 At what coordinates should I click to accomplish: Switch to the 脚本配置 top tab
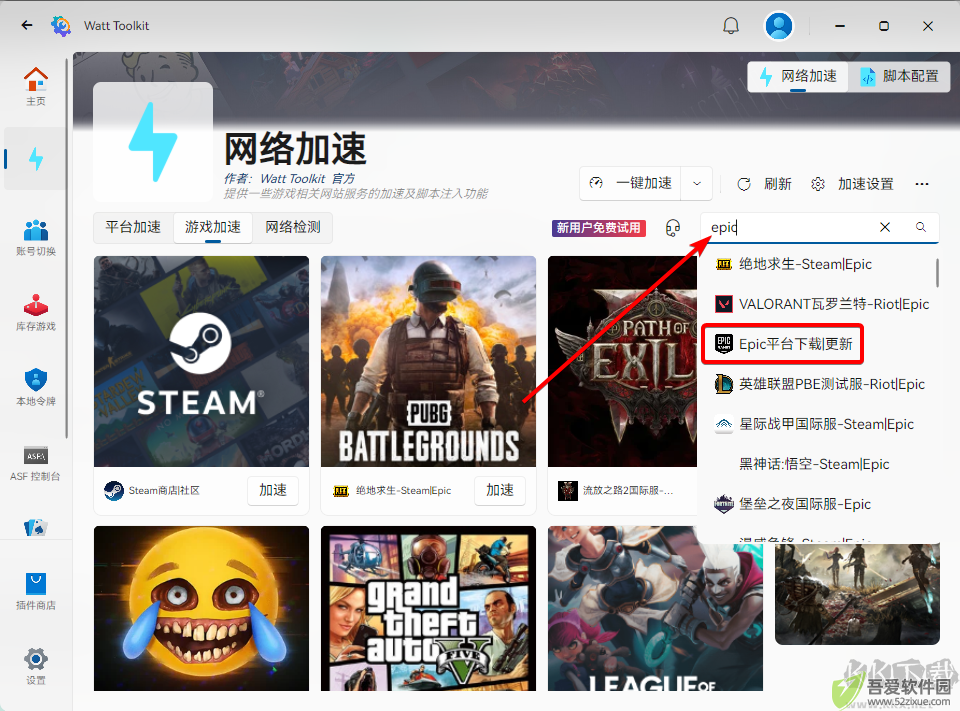click(x=899, y=77)
